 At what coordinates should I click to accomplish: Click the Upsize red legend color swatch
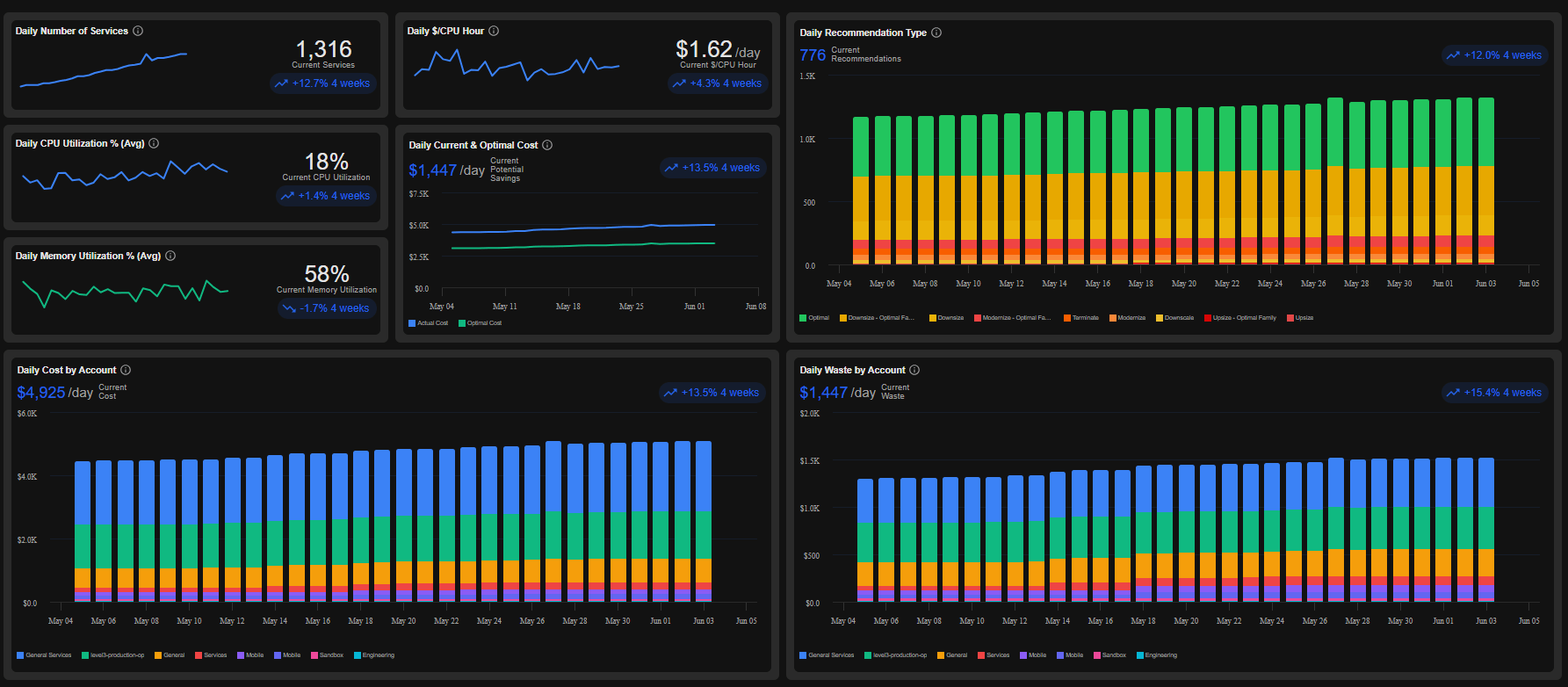(1290, 318)
